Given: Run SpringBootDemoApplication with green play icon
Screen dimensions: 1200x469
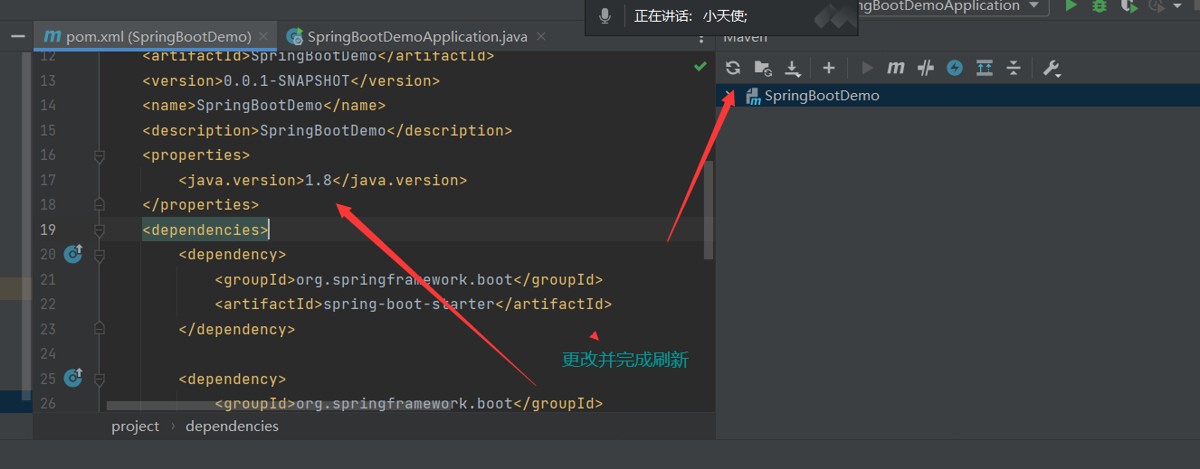Looking at the screenshot, I should click(x=1071, y=6).
